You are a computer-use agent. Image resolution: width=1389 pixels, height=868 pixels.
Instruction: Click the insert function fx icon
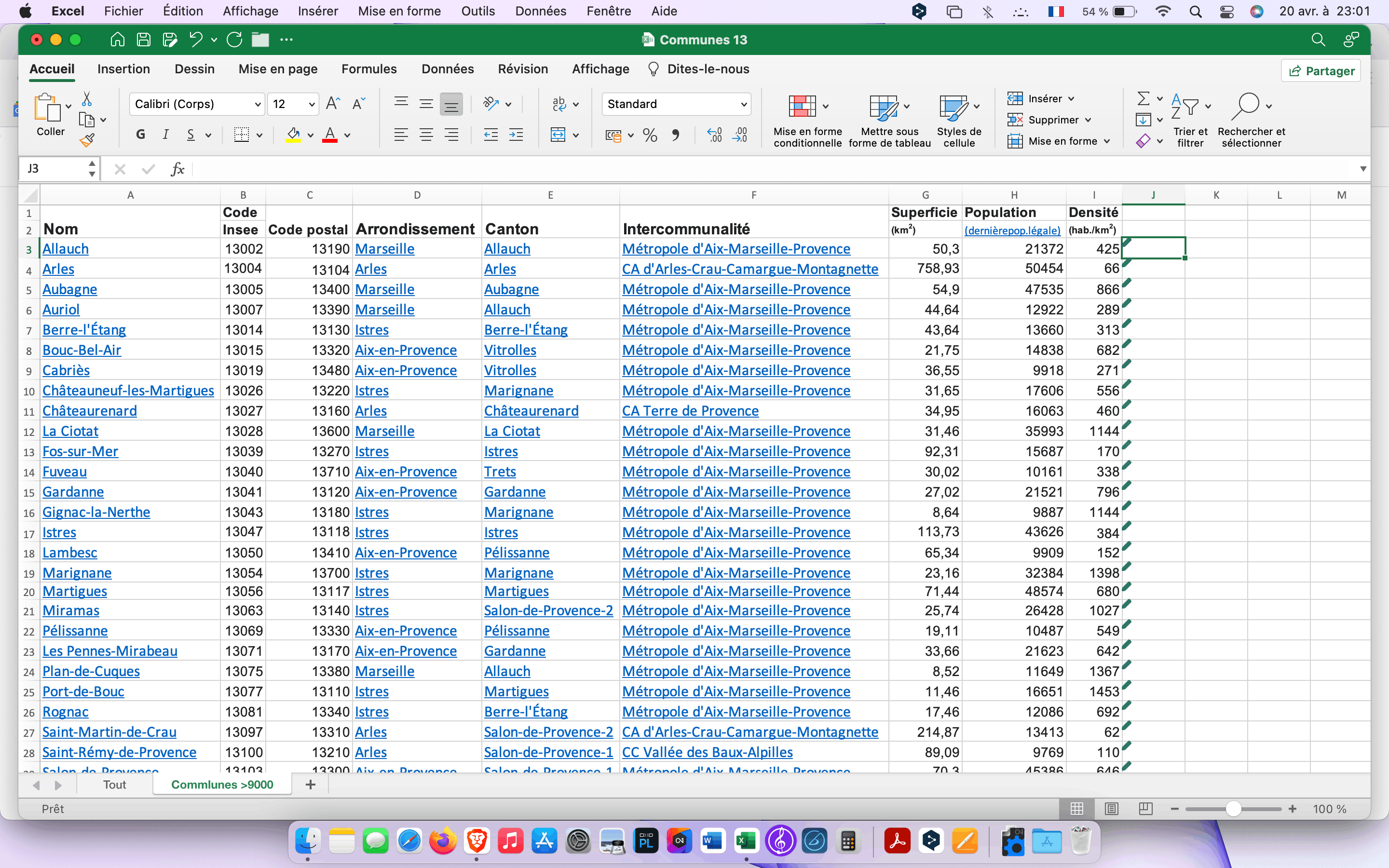coord(177,169)
